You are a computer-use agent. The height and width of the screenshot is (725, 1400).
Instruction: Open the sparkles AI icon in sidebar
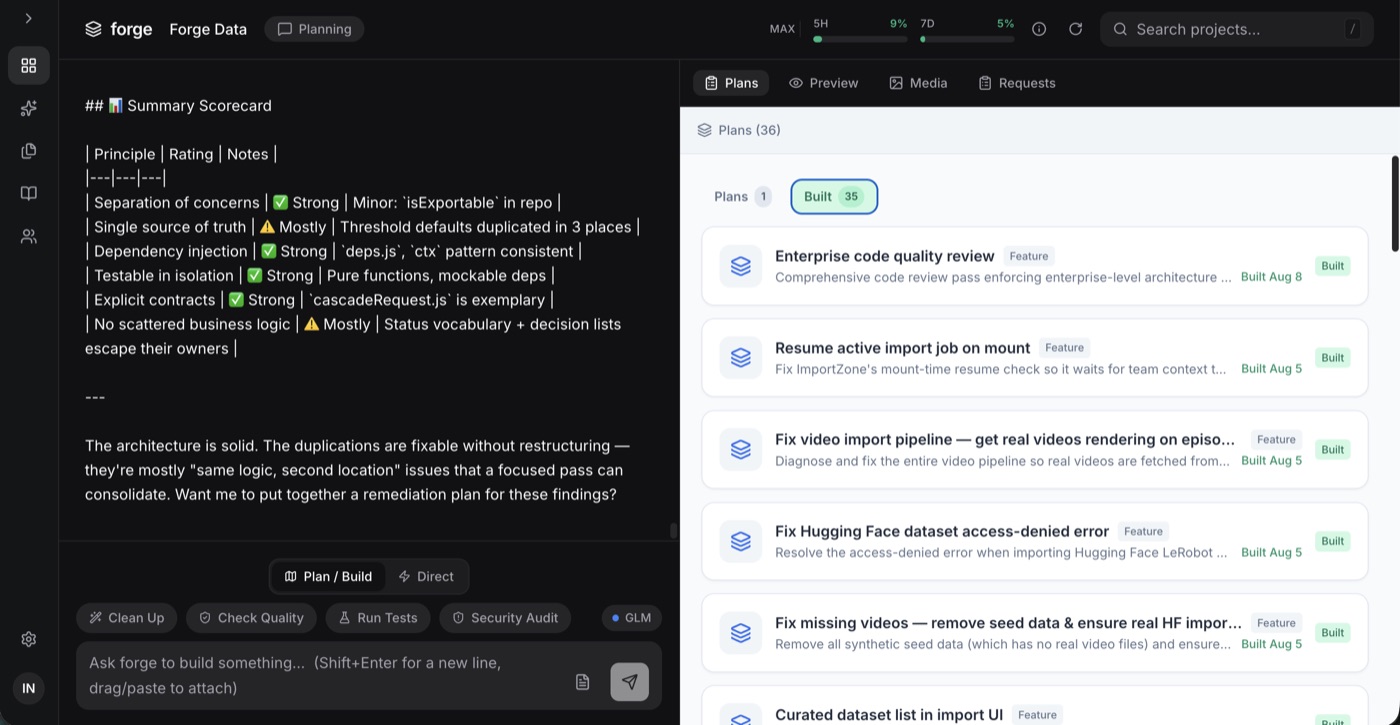(29, 108)
